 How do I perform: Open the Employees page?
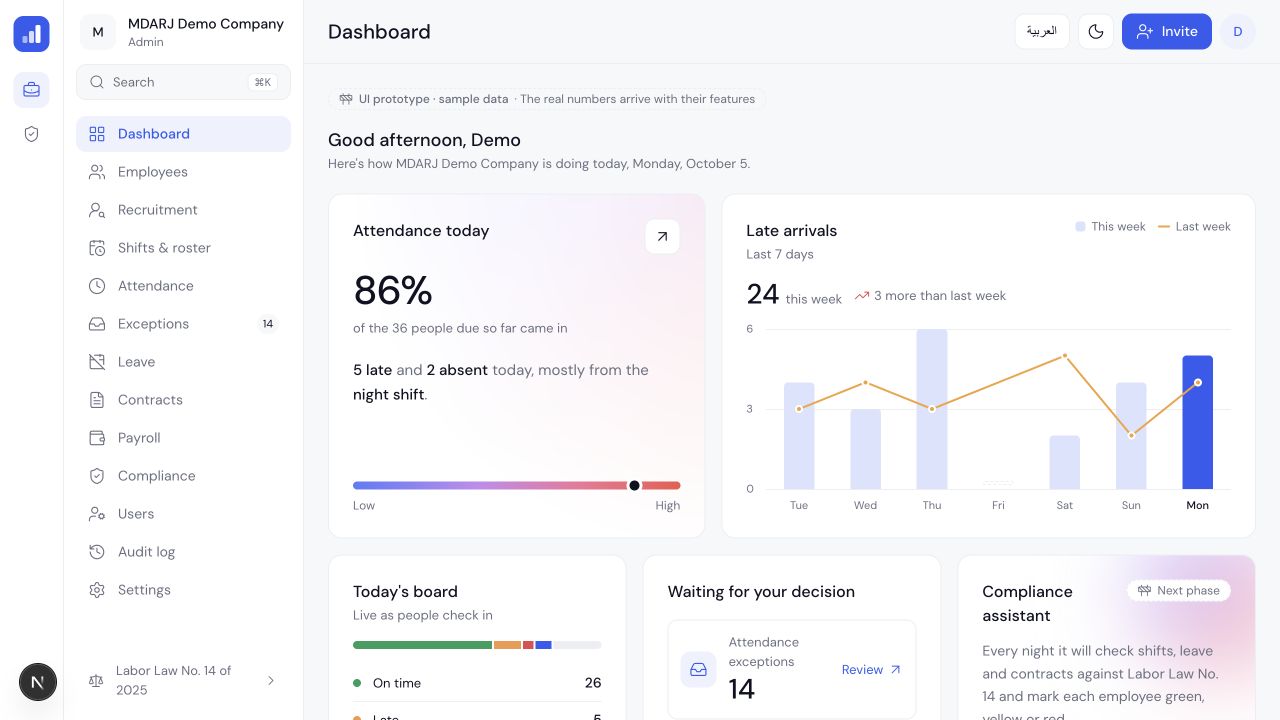pyautogui.click(x=183, y=172)
